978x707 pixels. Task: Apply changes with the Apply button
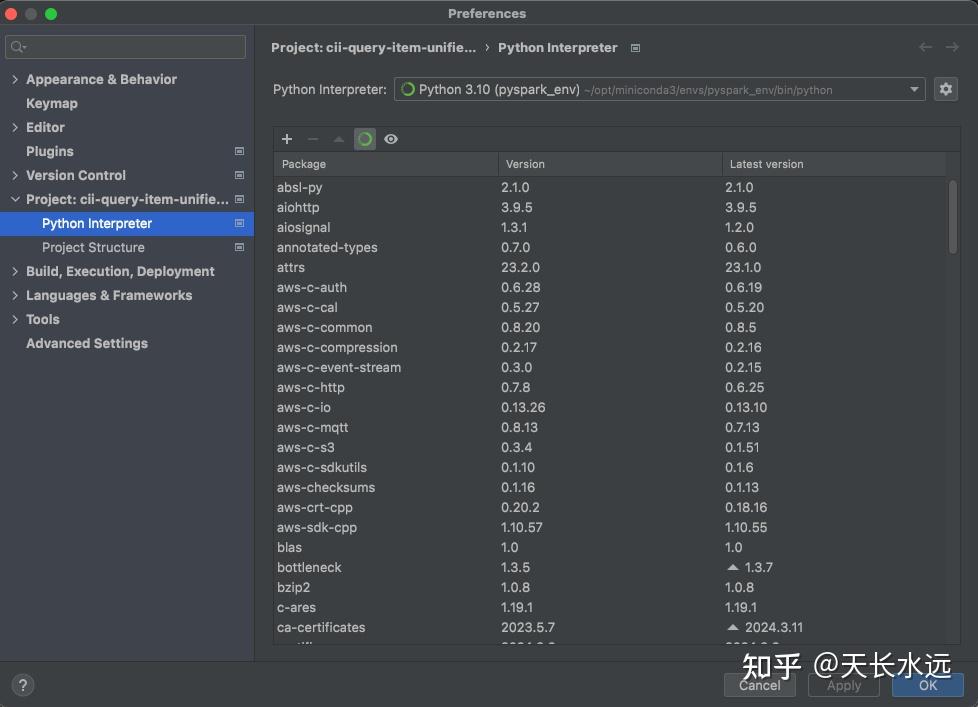point(843,685)
